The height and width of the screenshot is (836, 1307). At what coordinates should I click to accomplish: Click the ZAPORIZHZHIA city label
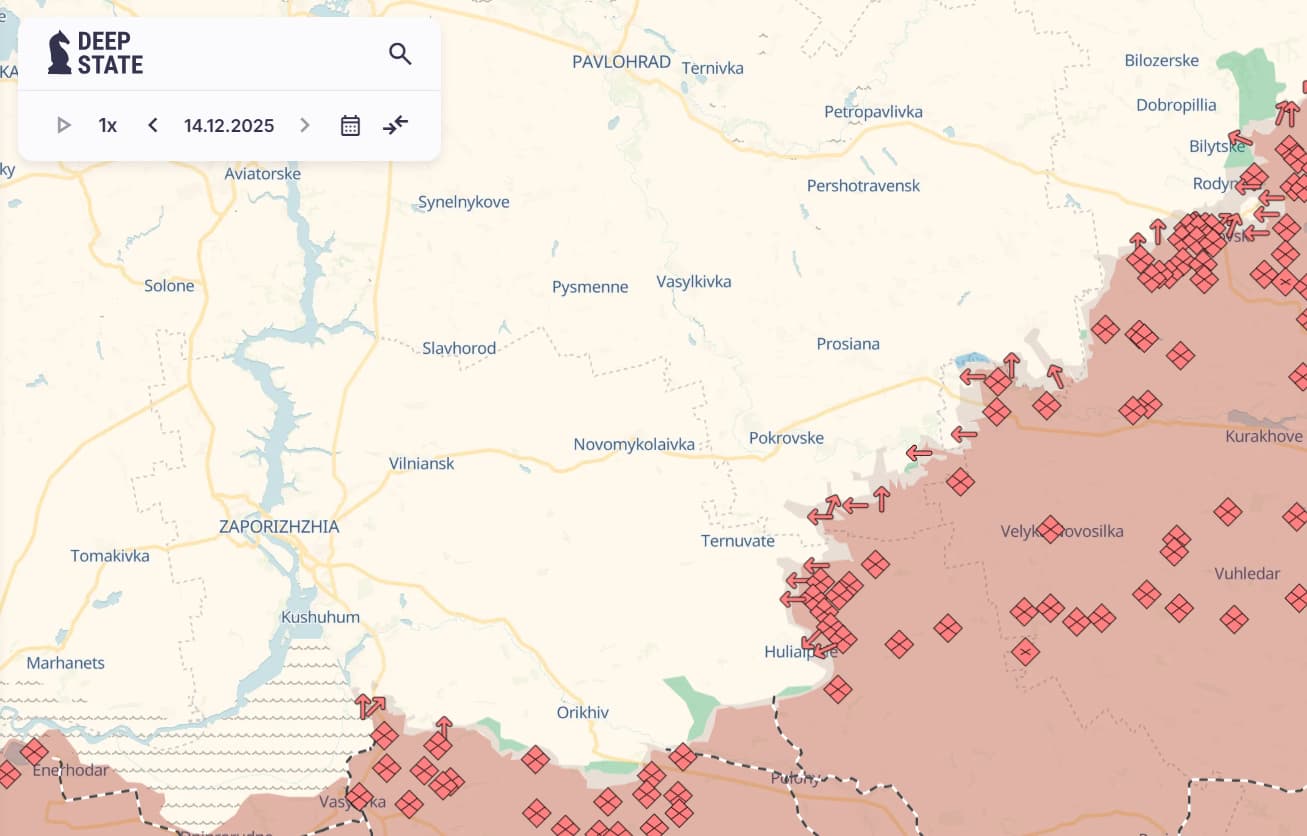pos(279,527)
